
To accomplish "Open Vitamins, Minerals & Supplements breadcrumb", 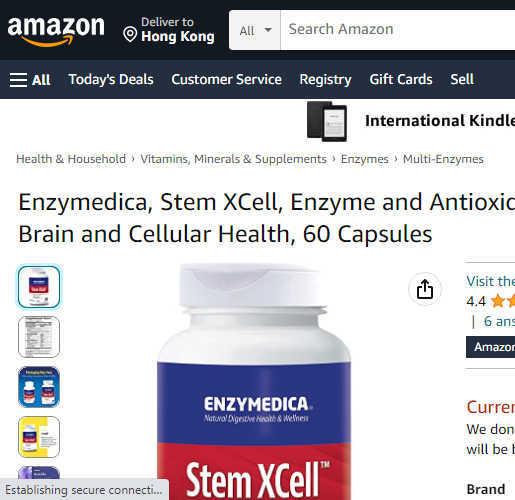I will click(x=233, y=159).
